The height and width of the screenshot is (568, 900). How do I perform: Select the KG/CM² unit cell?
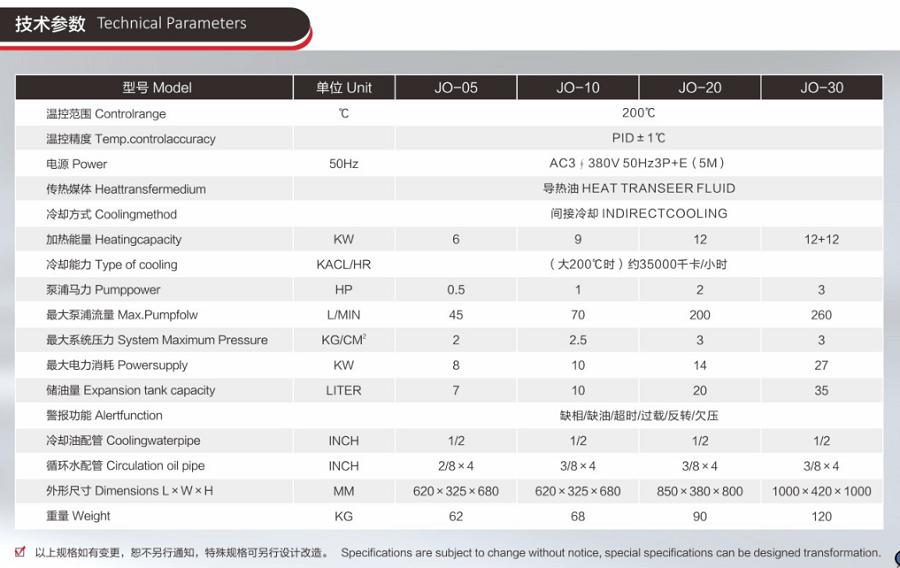pyautogui.click(x=343, y=340)
